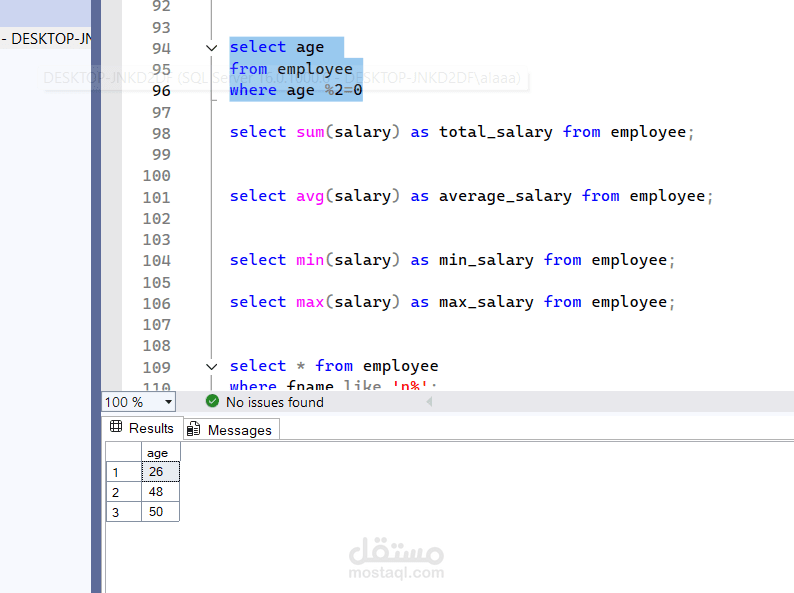Click the green checkmark status icon
This screenshot has height=593, width=794.
click(212, 402)
